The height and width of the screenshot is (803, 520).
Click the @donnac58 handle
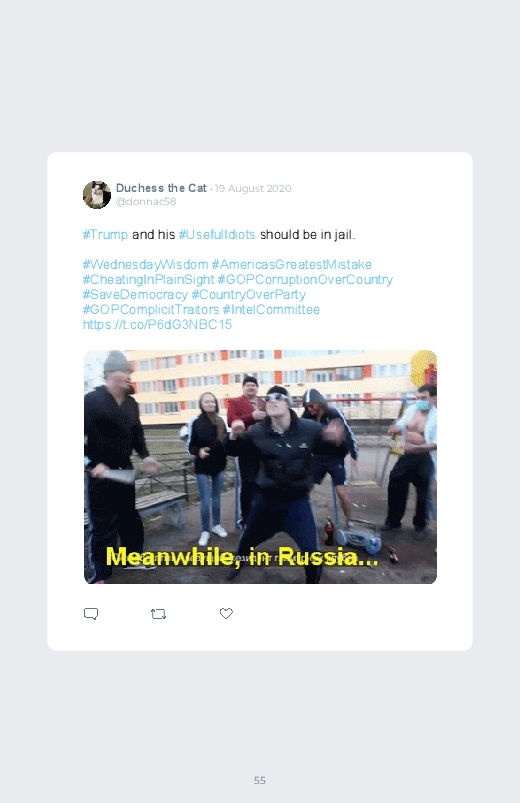point(146,201)
